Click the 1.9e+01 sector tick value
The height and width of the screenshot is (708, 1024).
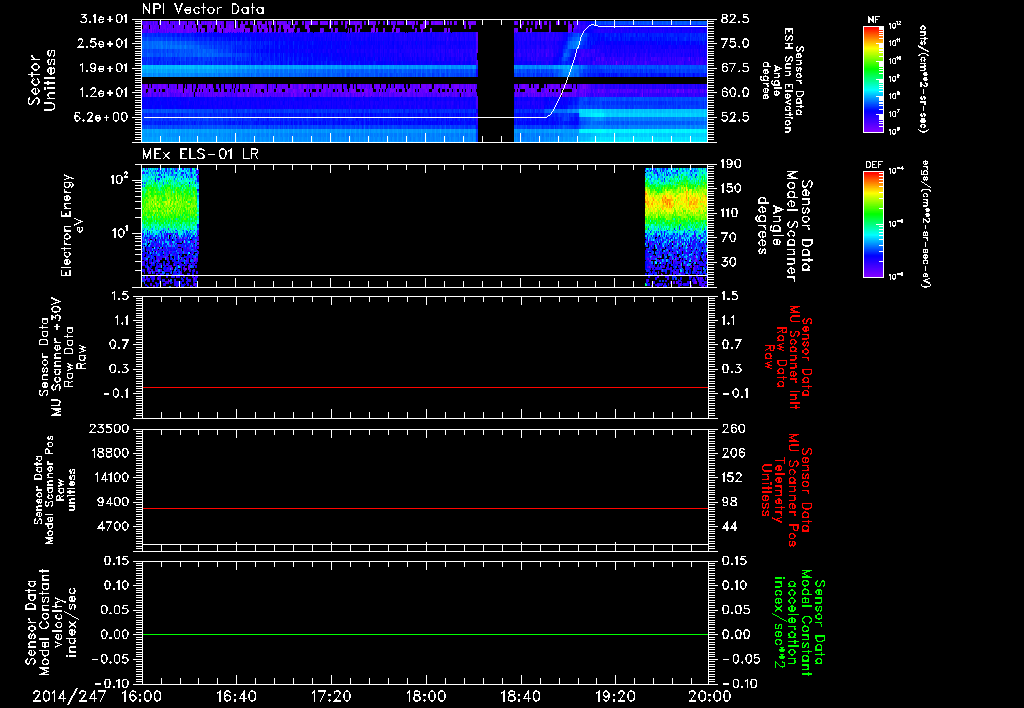point(106,68)
